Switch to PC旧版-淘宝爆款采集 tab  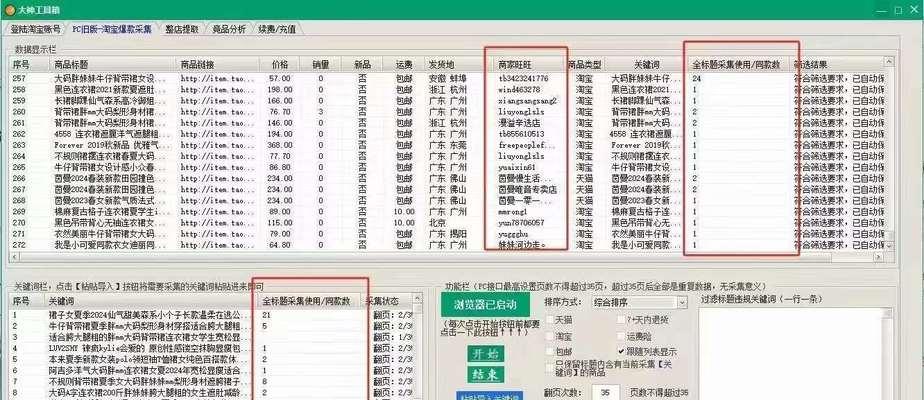(112, 28)
